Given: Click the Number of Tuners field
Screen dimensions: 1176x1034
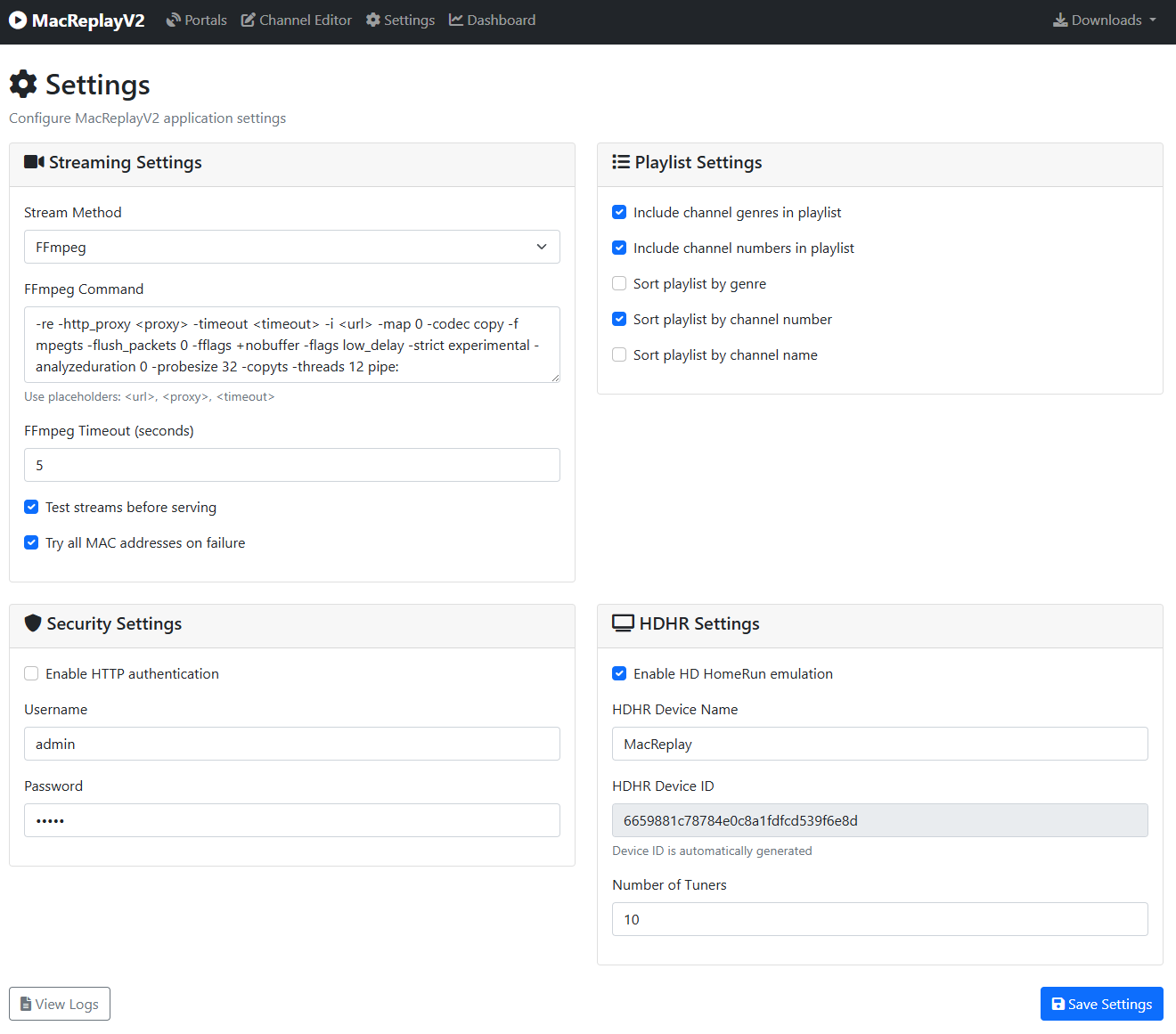Looking at the screenshot, I should tap(880, 919).
